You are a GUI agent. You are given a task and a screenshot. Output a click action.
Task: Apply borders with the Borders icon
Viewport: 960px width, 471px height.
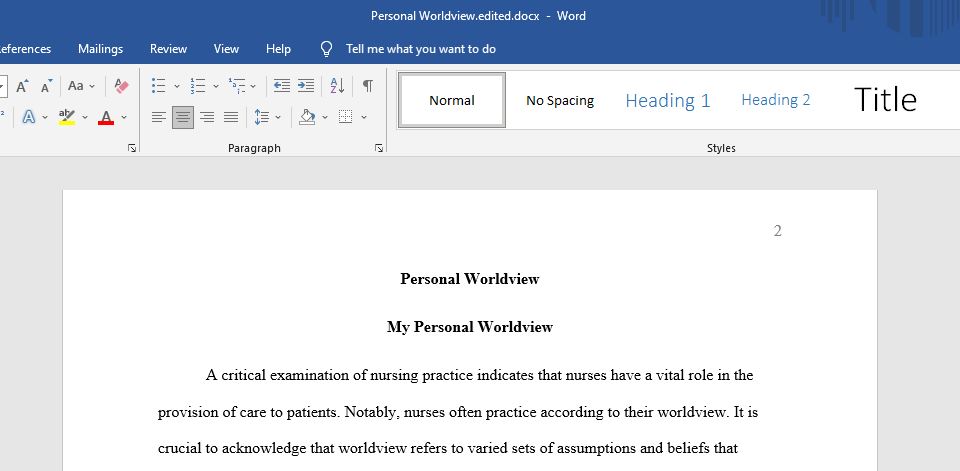345,116
